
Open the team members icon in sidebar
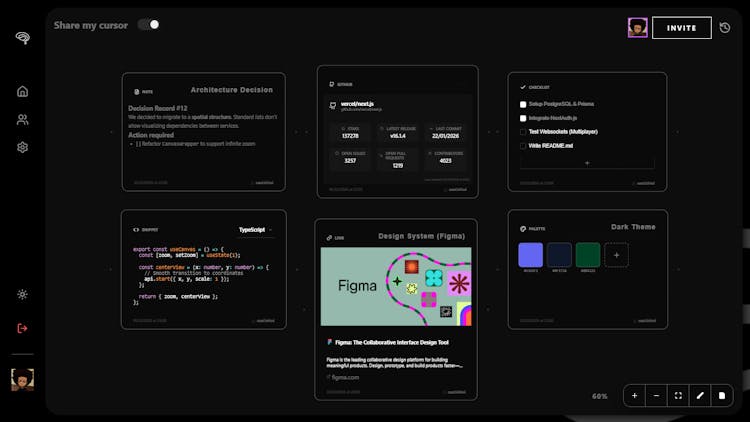(x=22, y=119)
